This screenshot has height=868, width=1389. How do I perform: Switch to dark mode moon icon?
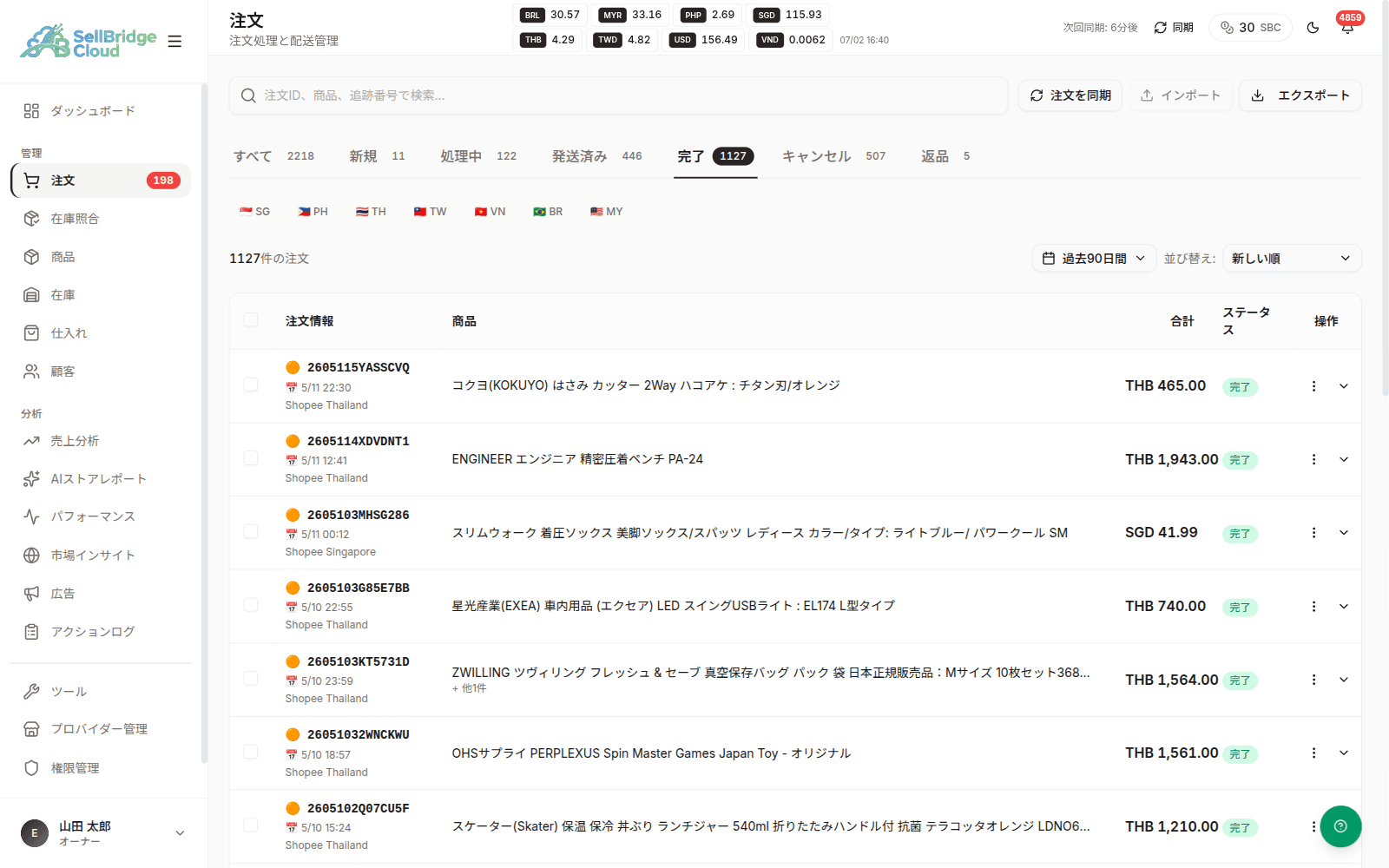point(1313,28)
